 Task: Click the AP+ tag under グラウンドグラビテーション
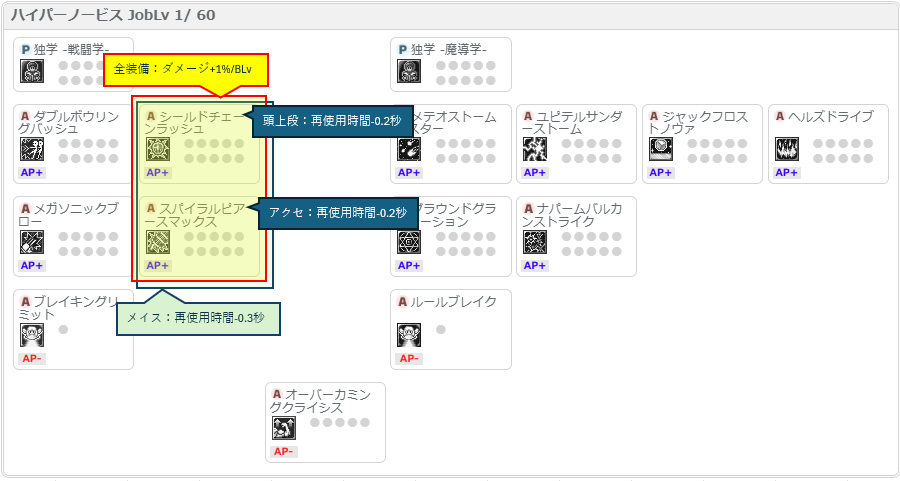pyautogui.click(x=409, y=266)
